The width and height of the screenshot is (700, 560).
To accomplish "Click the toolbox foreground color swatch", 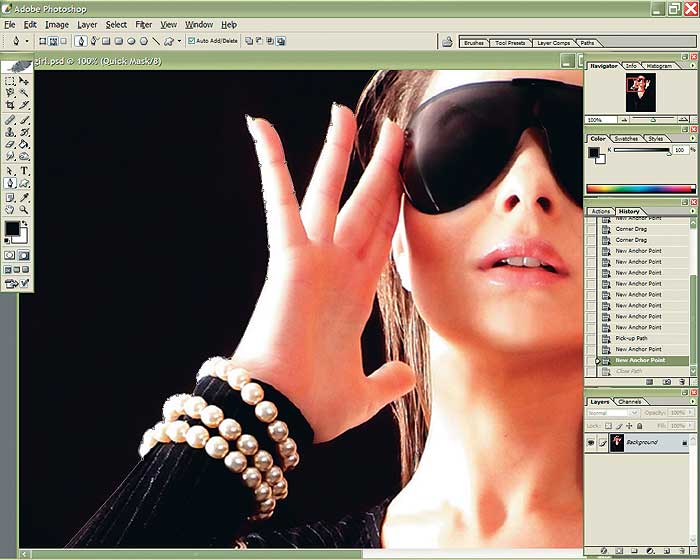I will [x=12, y=229].
